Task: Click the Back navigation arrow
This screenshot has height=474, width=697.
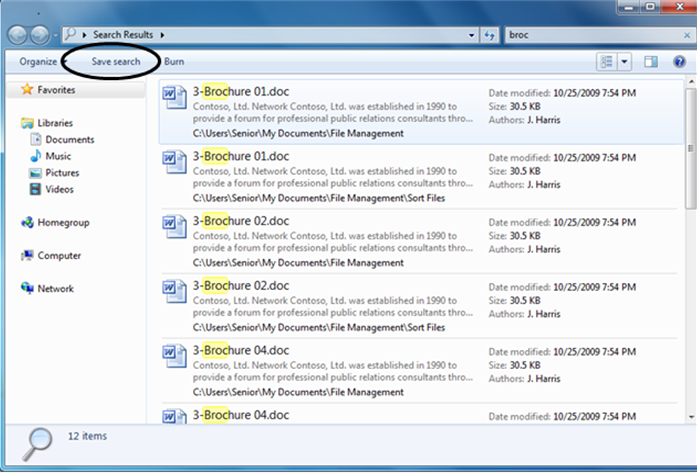Action: point(17,35)
